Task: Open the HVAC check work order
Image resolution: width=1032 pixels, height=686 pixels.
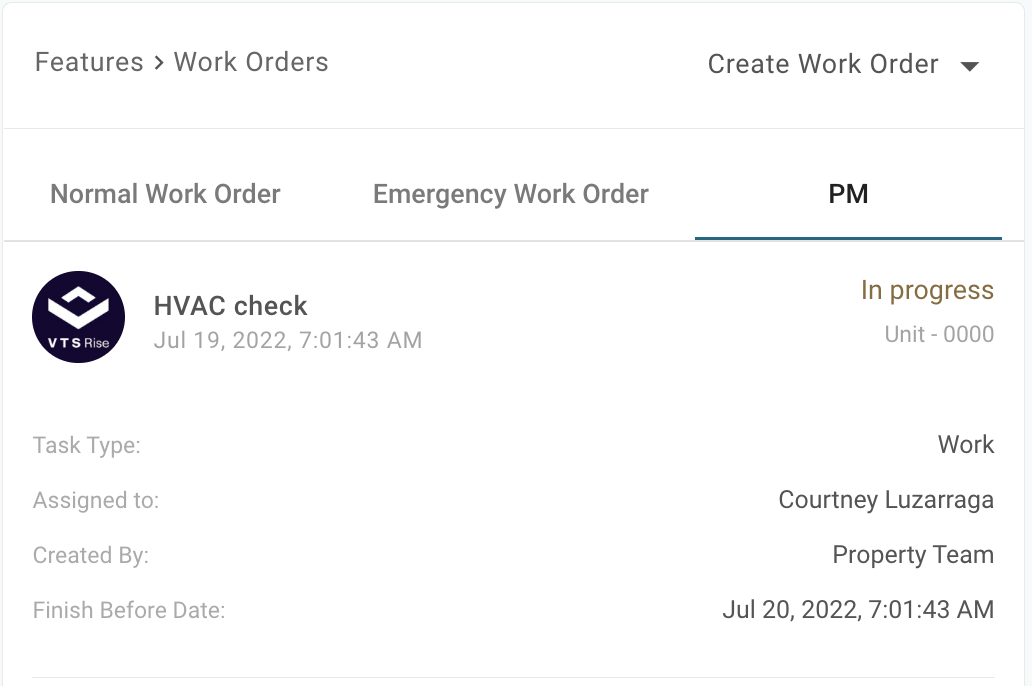Action: coord(231,306)
